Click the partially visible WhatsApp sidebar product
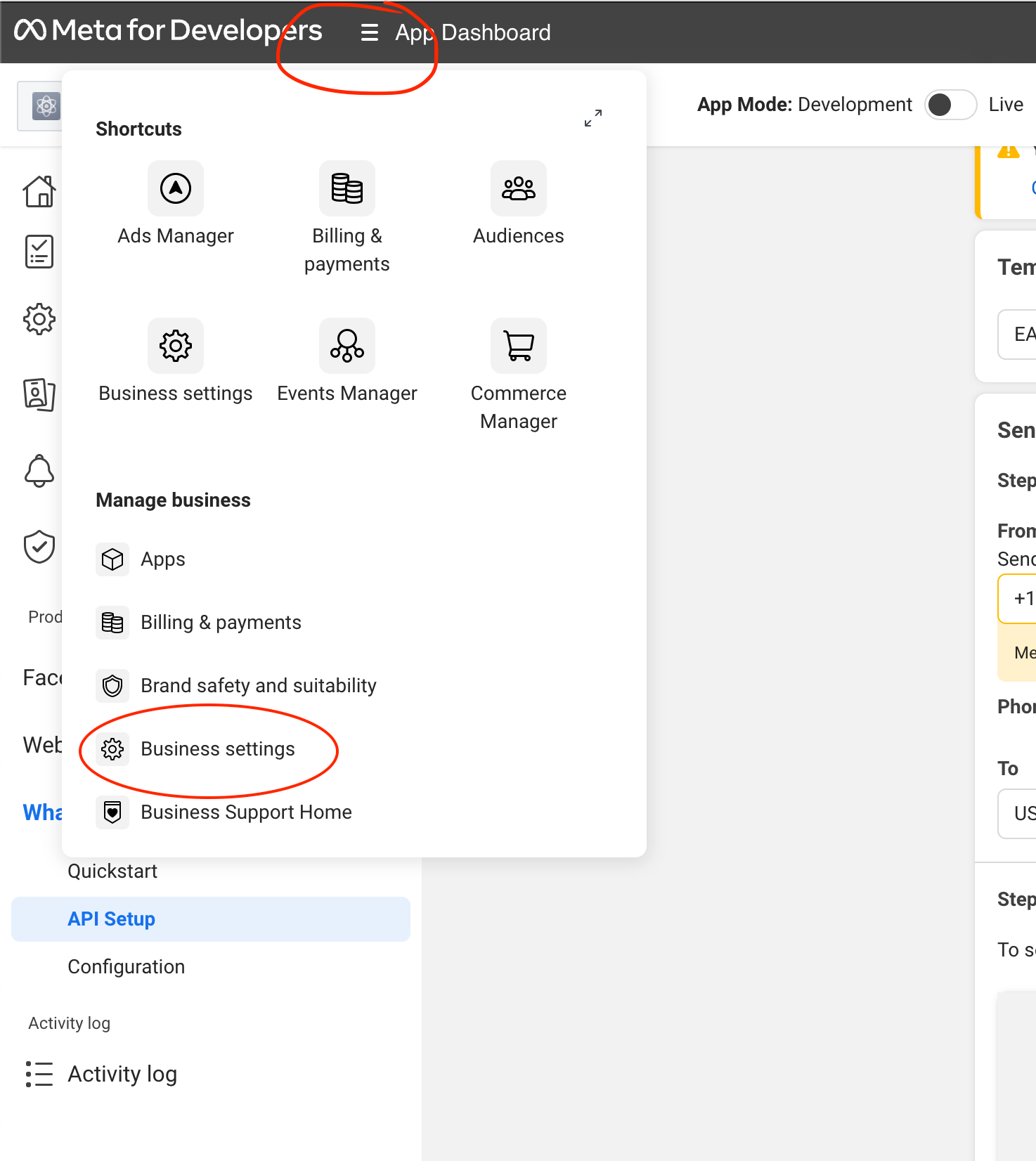Image resolution: width=1036 pixels, height=1161 pixels. coord(42,812)
